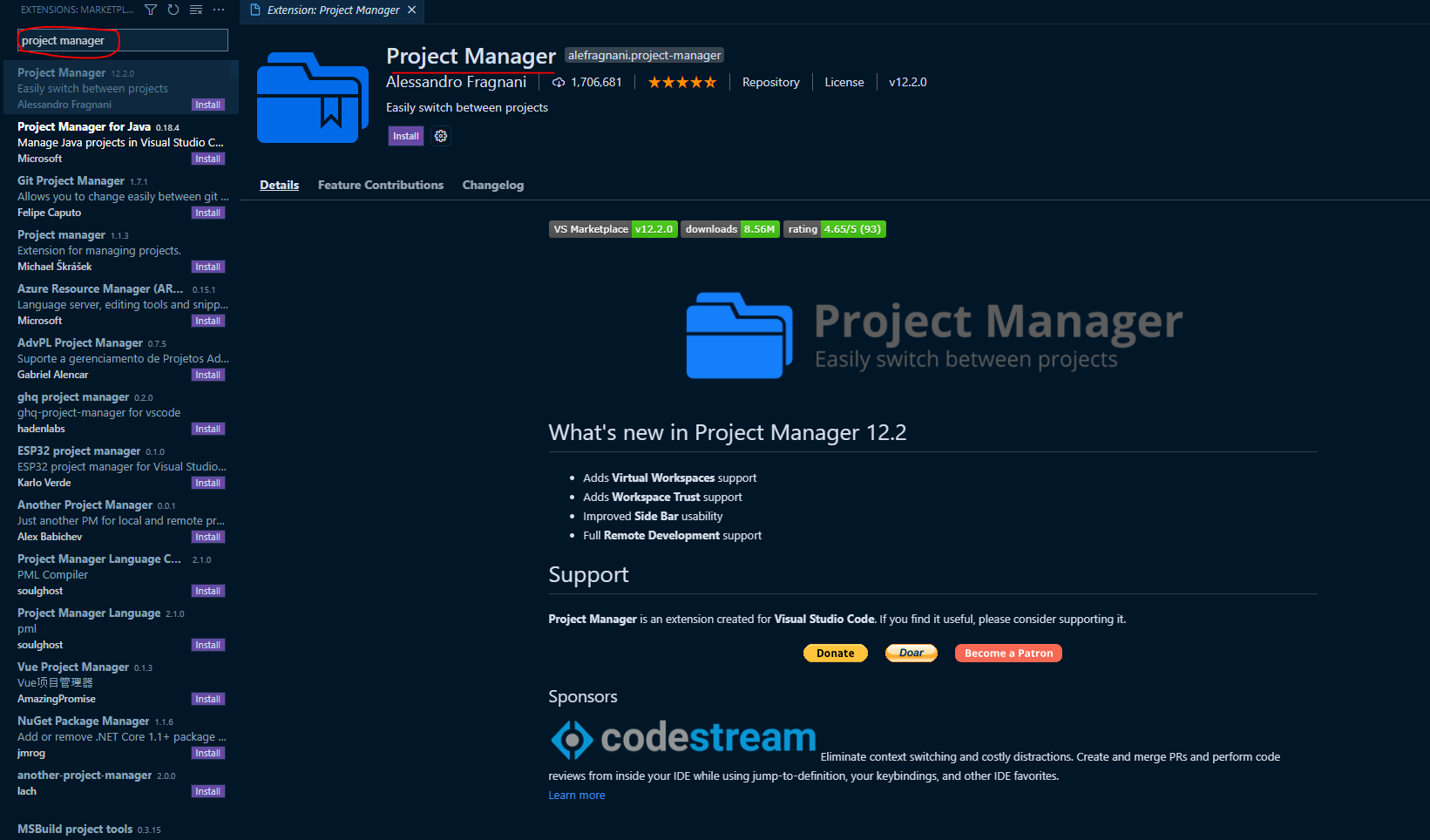Click the 1,706,681 install count
1430x840 pixels.
(x=597, y=82)
